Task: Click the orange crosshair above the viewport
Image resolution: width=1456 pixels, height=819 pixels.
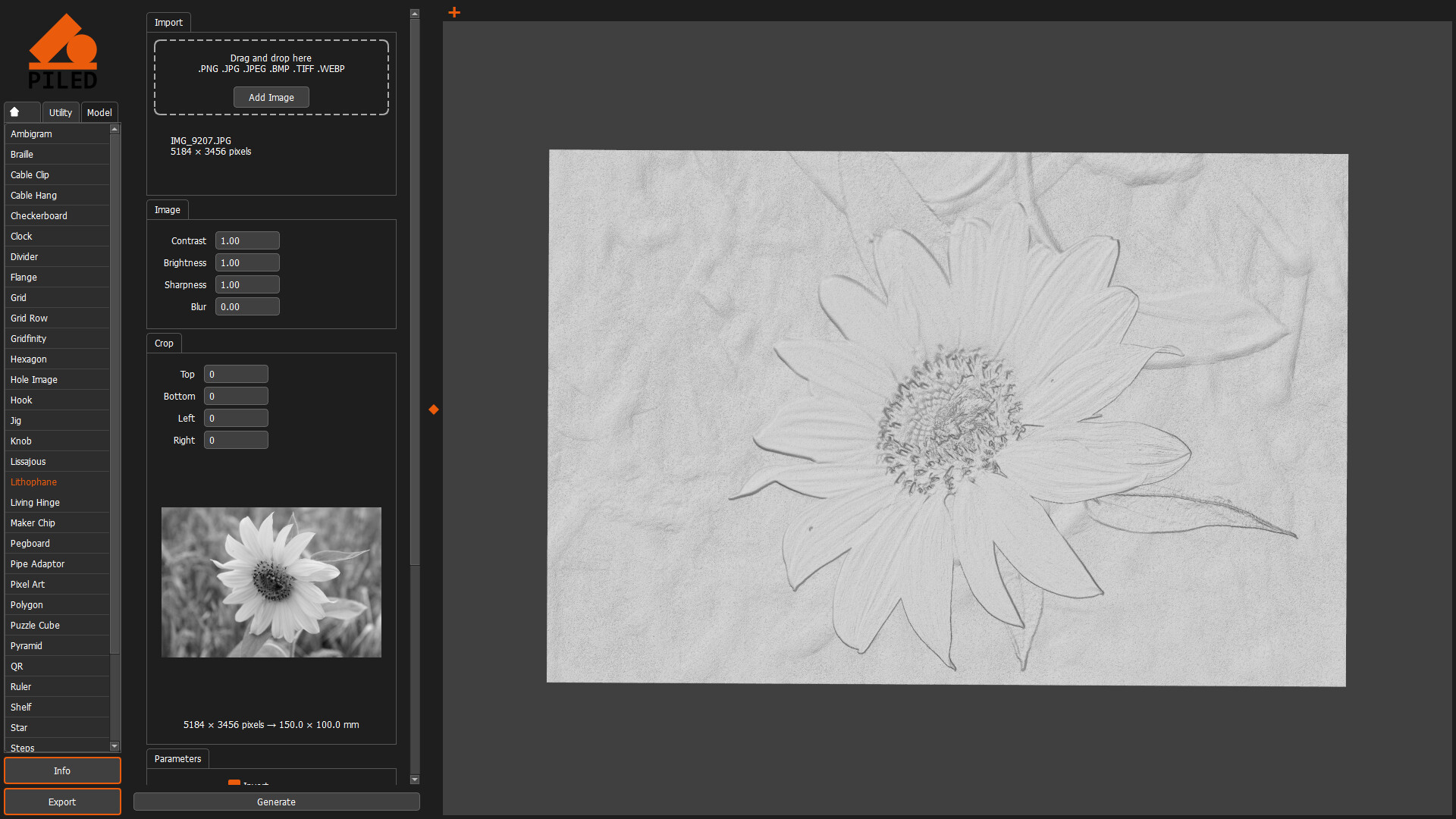Action: 453,12
